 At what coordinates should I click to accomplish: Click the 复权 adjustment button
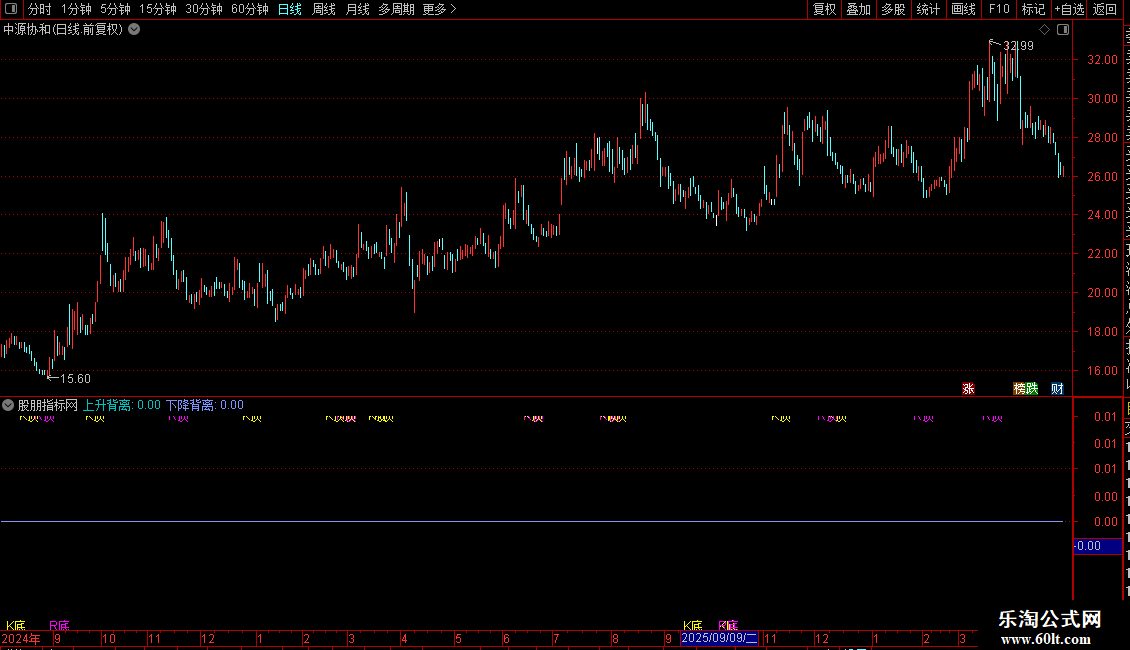(x=824, y=9)
